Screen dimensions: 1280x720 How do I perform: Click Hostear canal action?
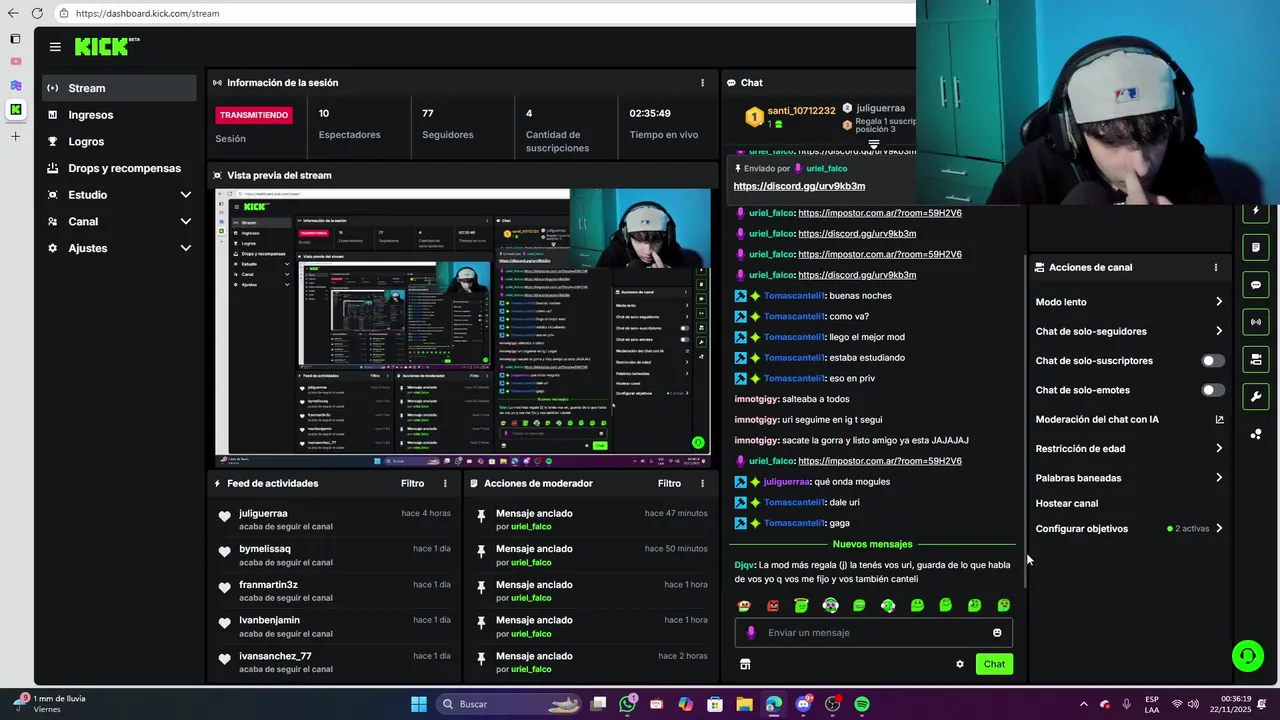pos(1067,504)
